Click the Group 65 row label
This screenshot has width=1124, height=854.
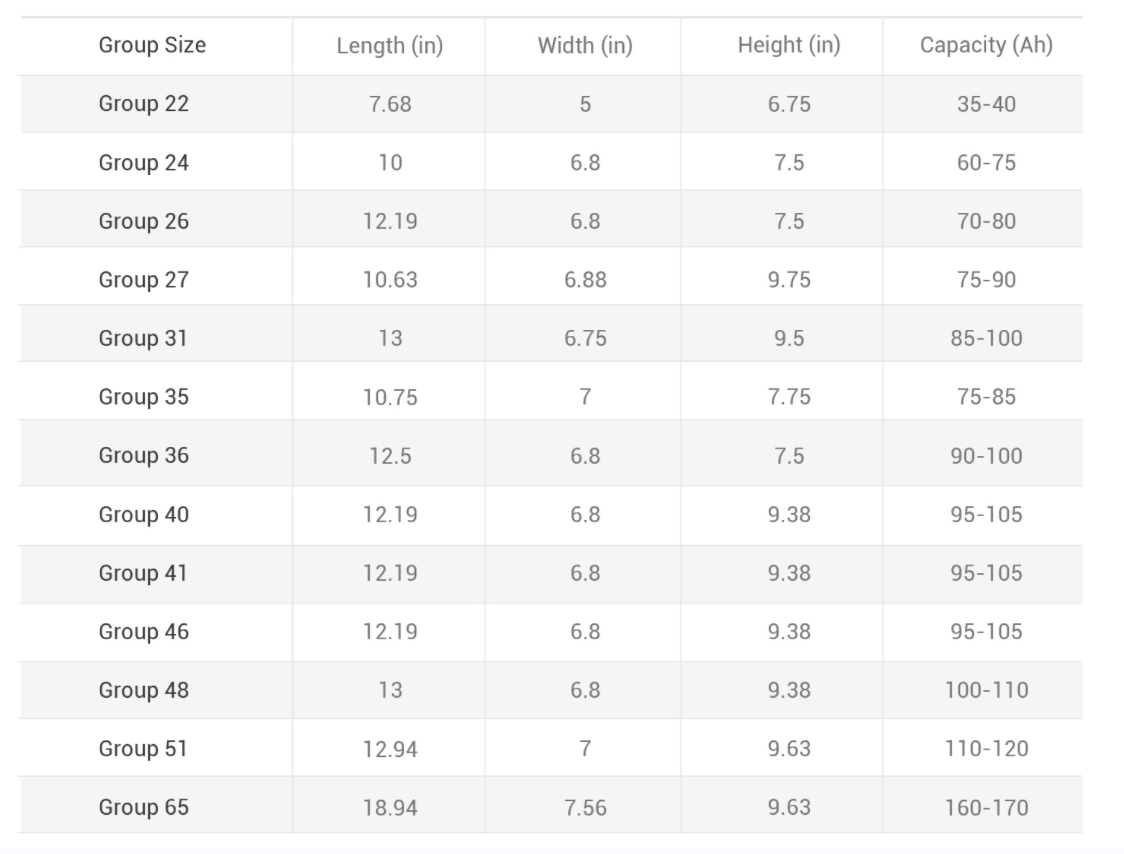pyautogui.click(x=143, y=807)
